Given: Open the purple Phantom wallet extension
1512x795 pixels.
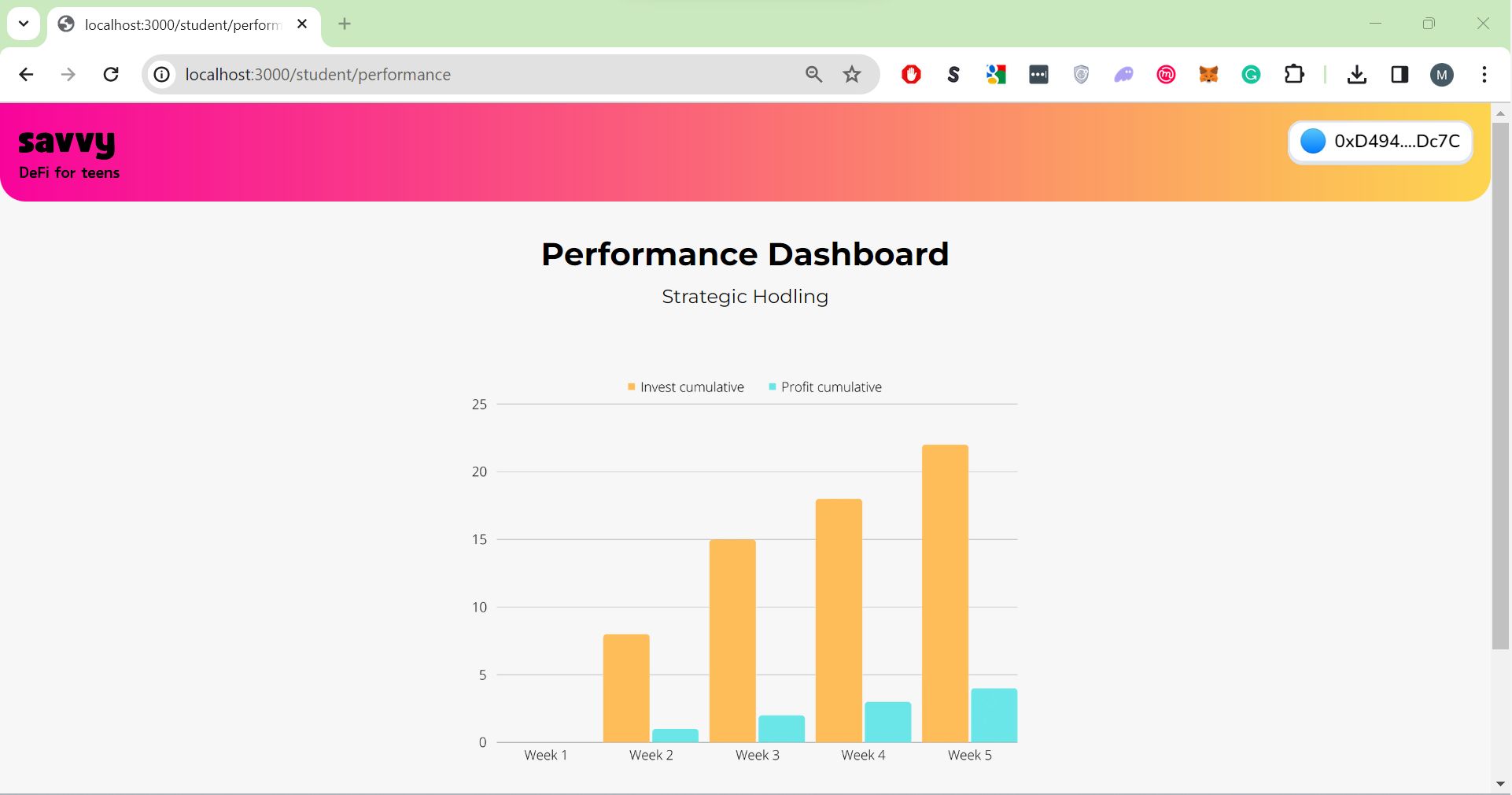Looking at the screenshot, I should point(1123,74).
